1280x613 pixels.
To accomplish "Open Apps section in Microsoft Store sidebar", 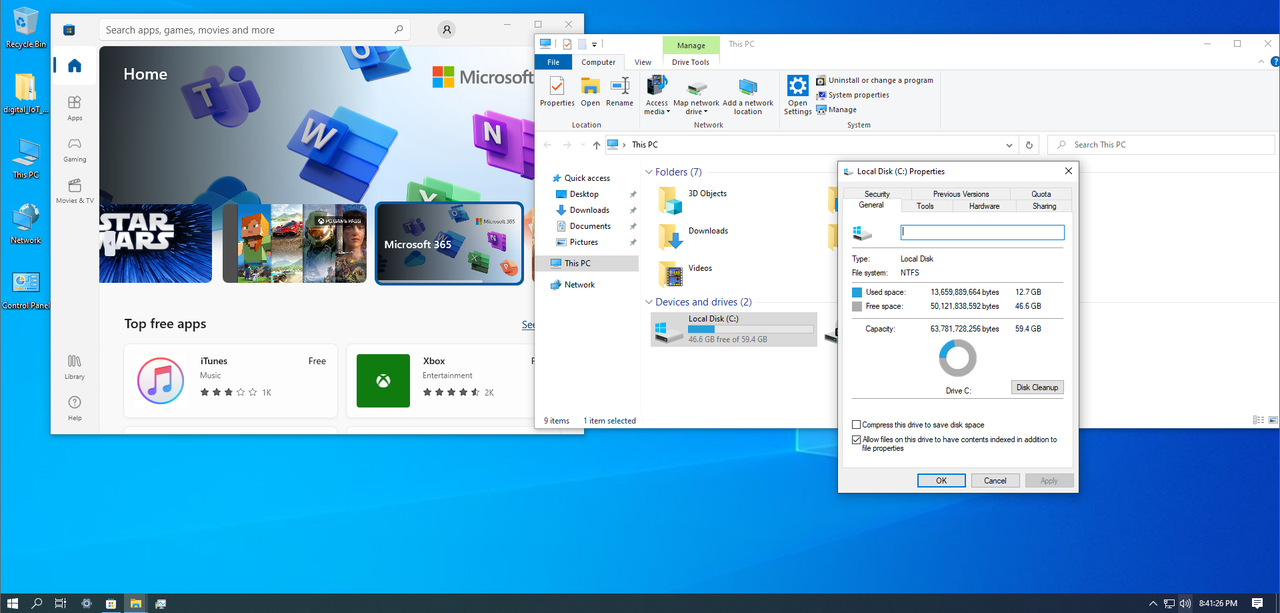I will pos(74,108).
